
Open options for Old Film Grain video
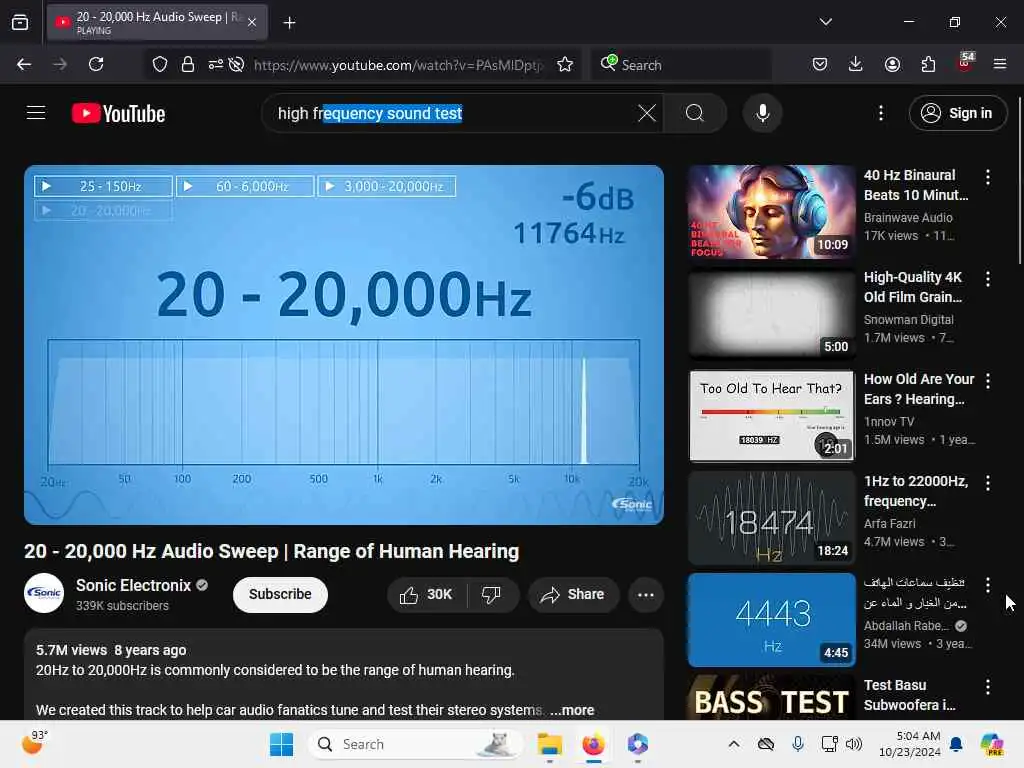pos(987,279)
